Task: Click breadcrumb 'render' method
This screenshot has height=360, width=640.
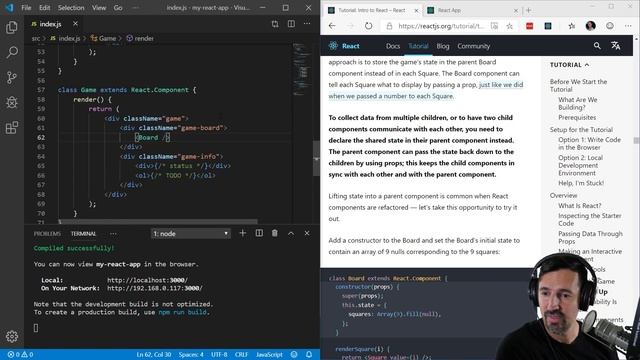Action: point(140,38)
